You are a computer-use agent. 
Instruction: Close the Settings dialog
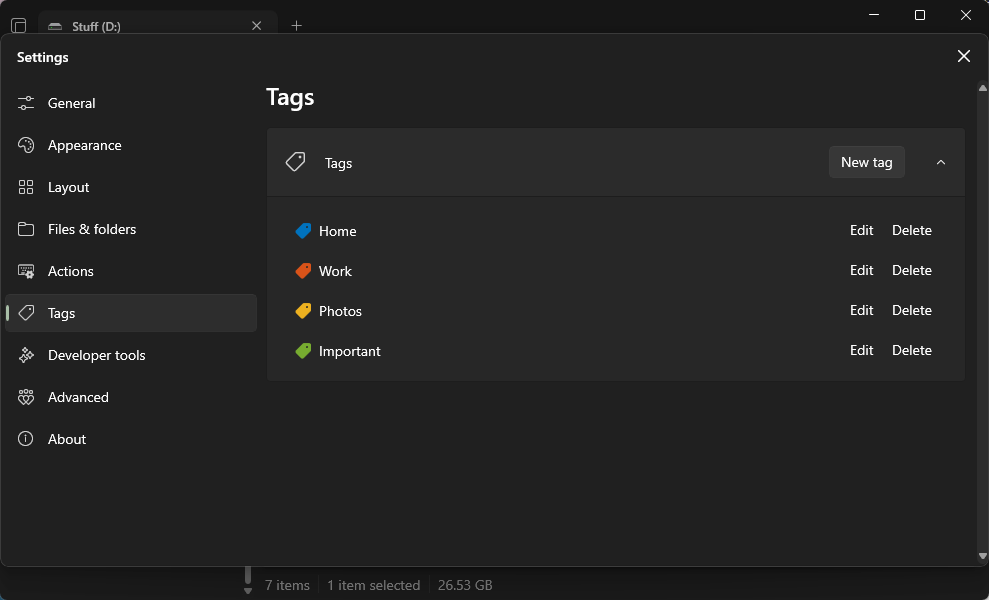click(x=963, y=57)
